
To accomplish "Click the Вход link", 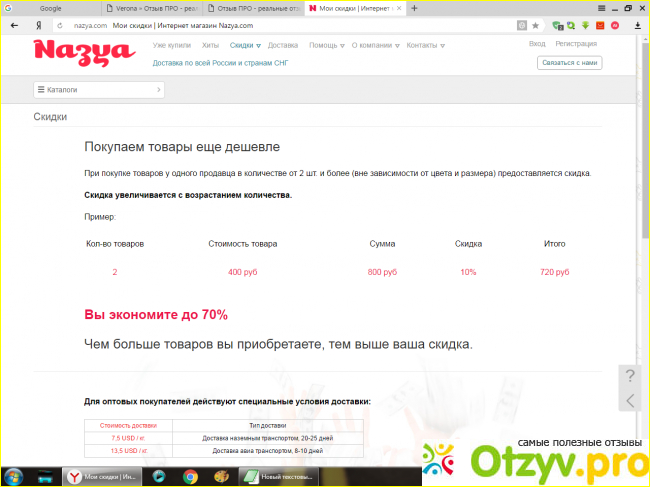I will coord(537,44).
